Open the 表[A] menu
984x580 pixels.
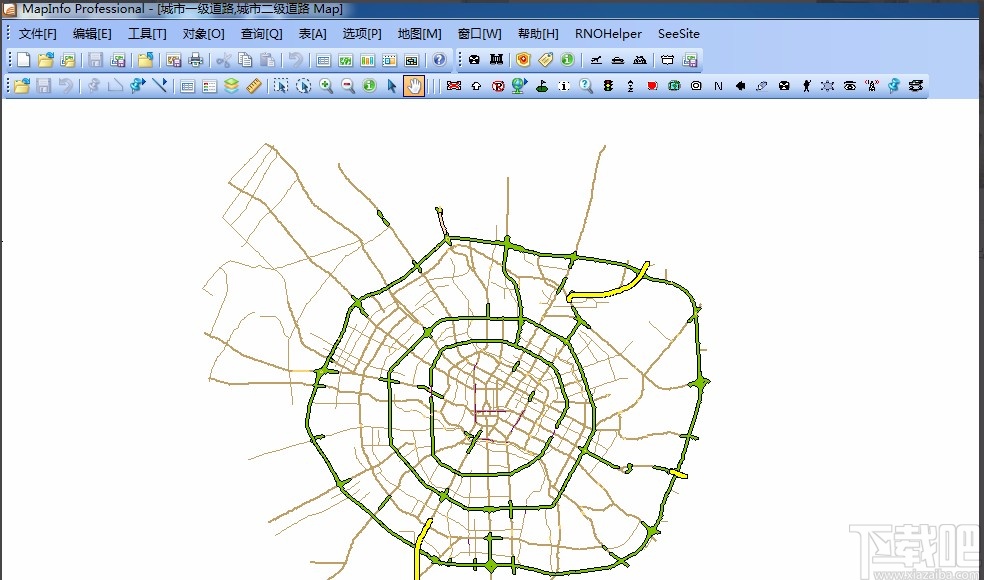[x=313, y=34]
